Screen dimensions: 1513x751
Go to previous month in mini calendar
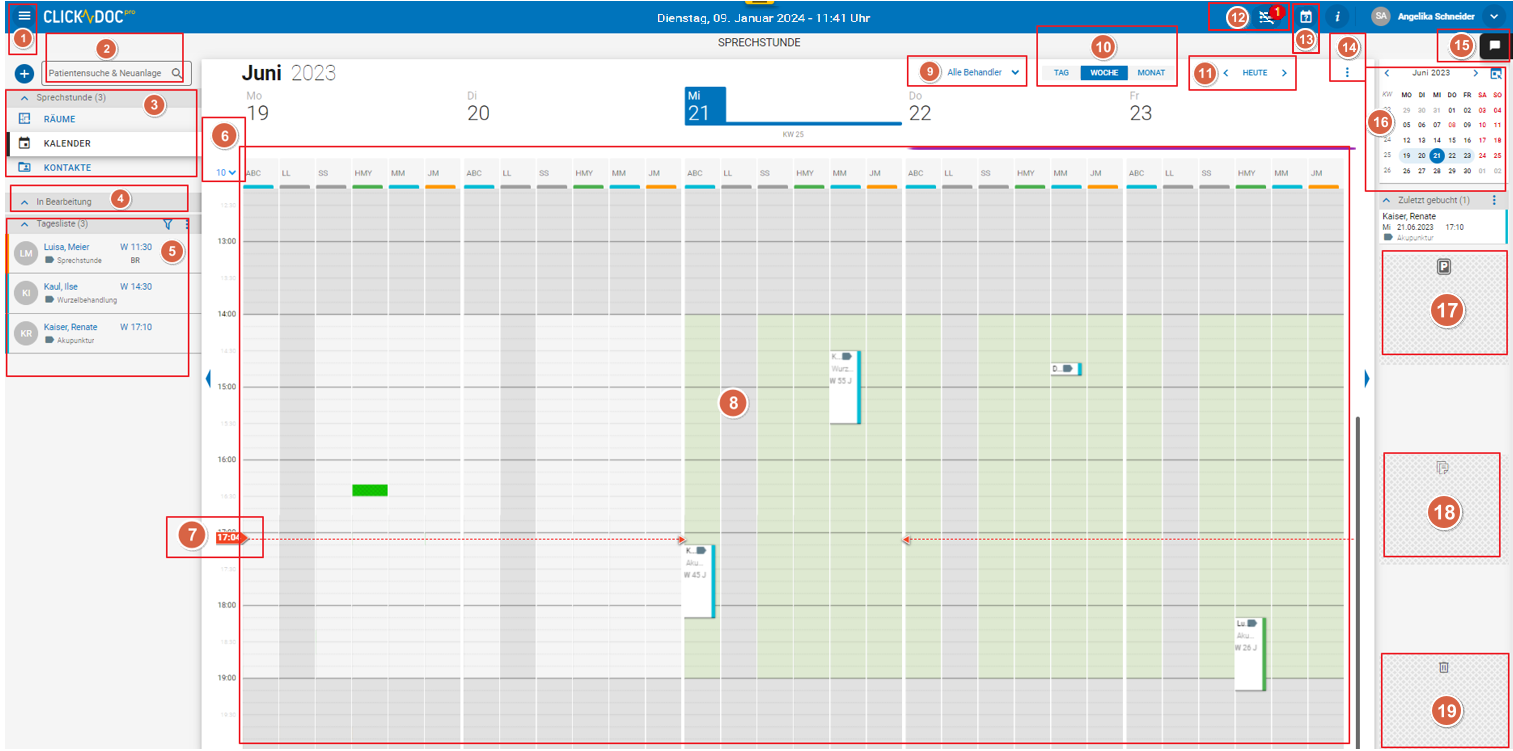point(1387,73)
